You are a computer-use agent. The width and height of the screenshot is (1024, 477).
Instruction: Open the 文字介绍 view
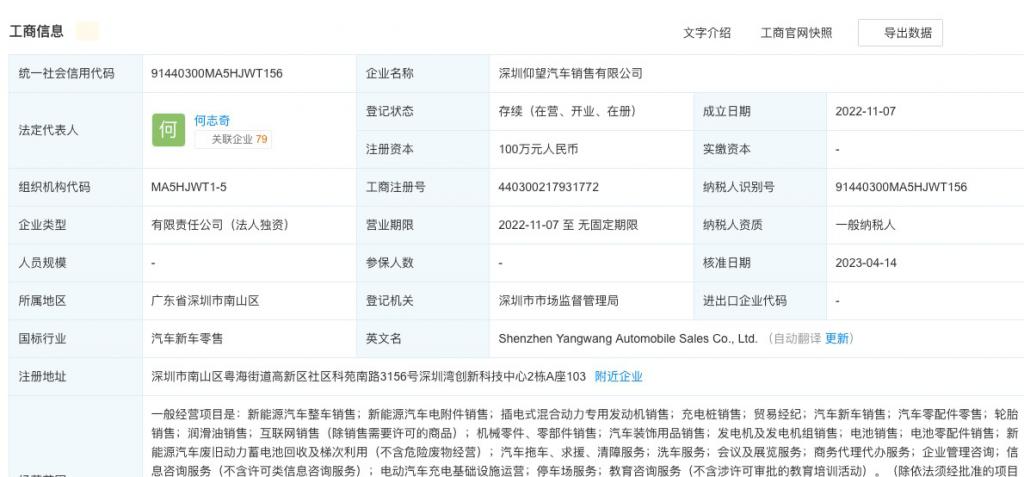(x=706, y=33)
